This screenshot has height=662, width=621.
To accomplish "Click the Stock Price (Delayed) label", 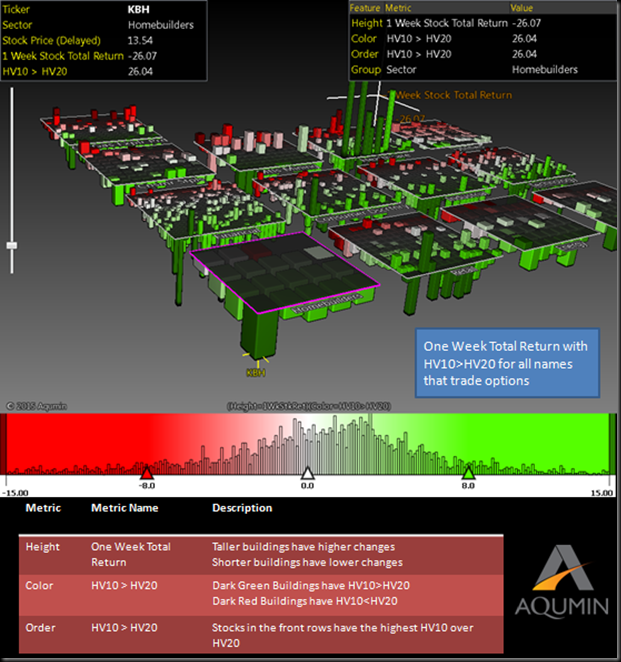I will [x=52, y=41].
